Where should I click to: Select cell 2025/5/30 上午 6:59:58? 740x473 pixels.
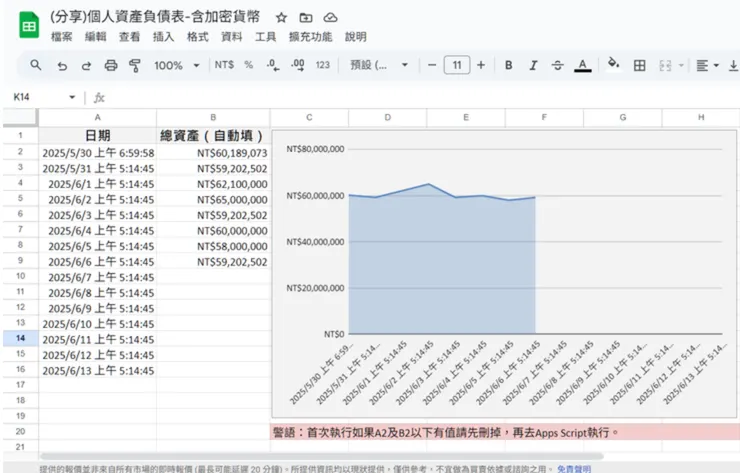[x=97, y=153]
